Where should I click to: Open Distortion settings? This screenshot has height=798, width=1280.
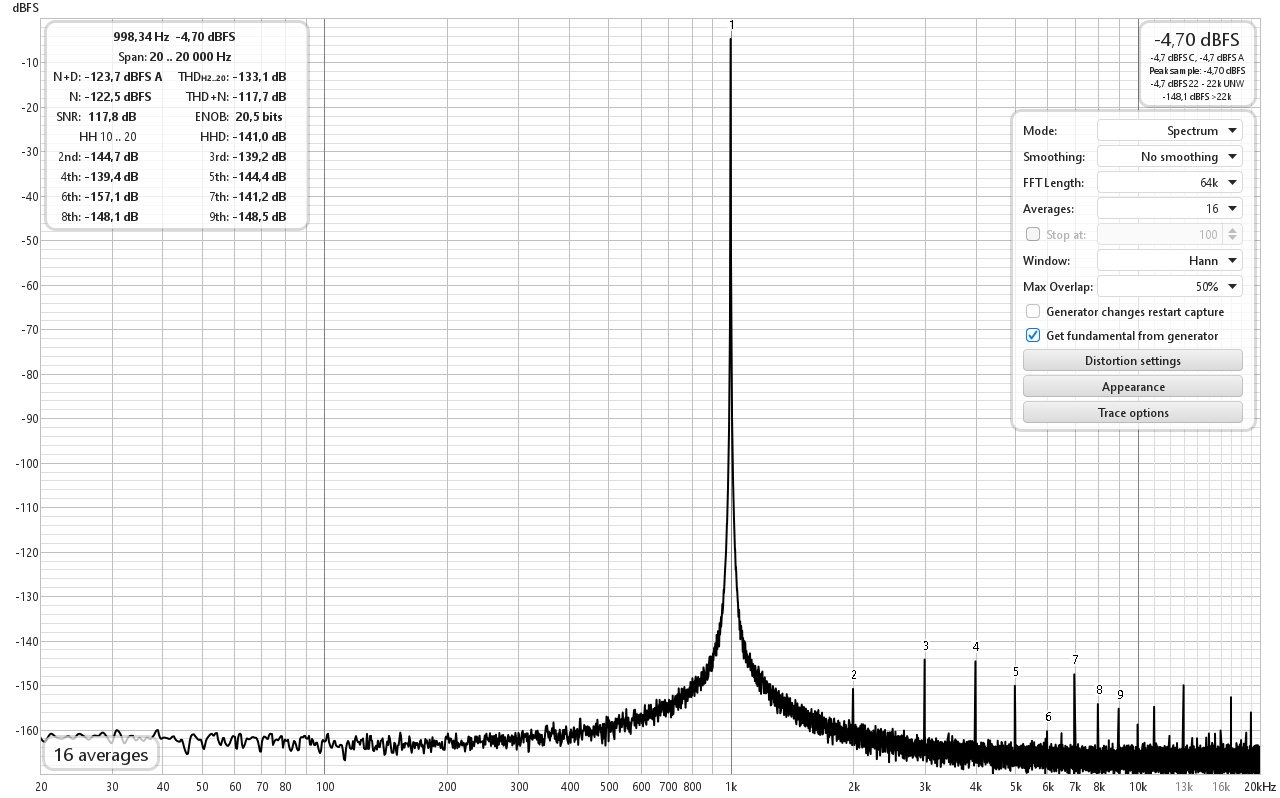tap(1133, 361)
